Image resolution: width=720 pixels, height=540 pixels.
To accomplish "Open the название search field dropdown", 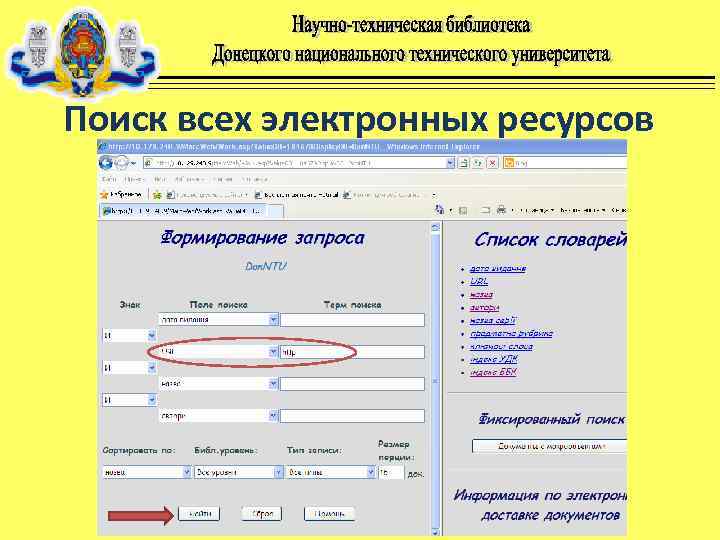I will [273, 384].
